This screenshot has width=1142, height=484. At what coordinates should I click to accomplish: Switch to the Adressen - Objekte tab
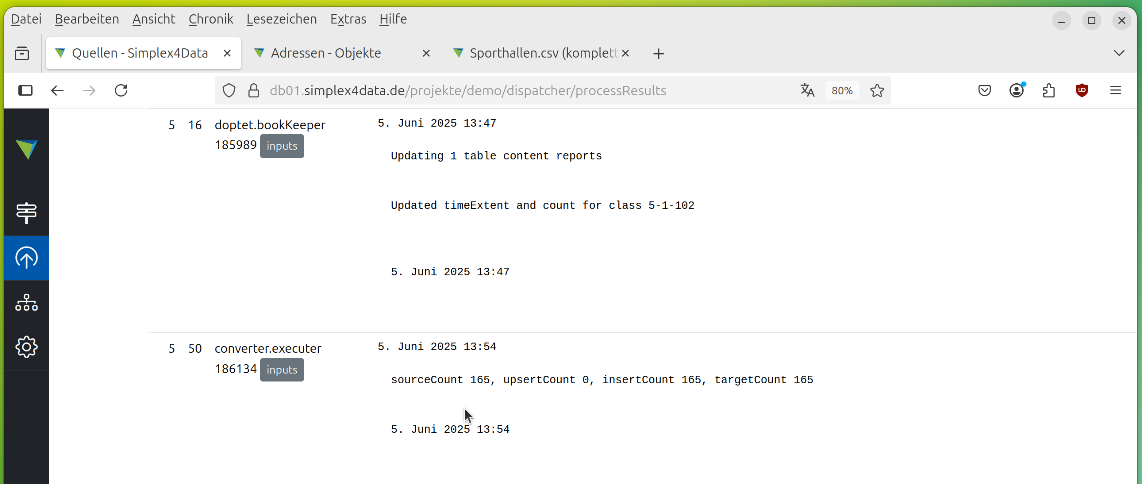click(x=342, y=53)
